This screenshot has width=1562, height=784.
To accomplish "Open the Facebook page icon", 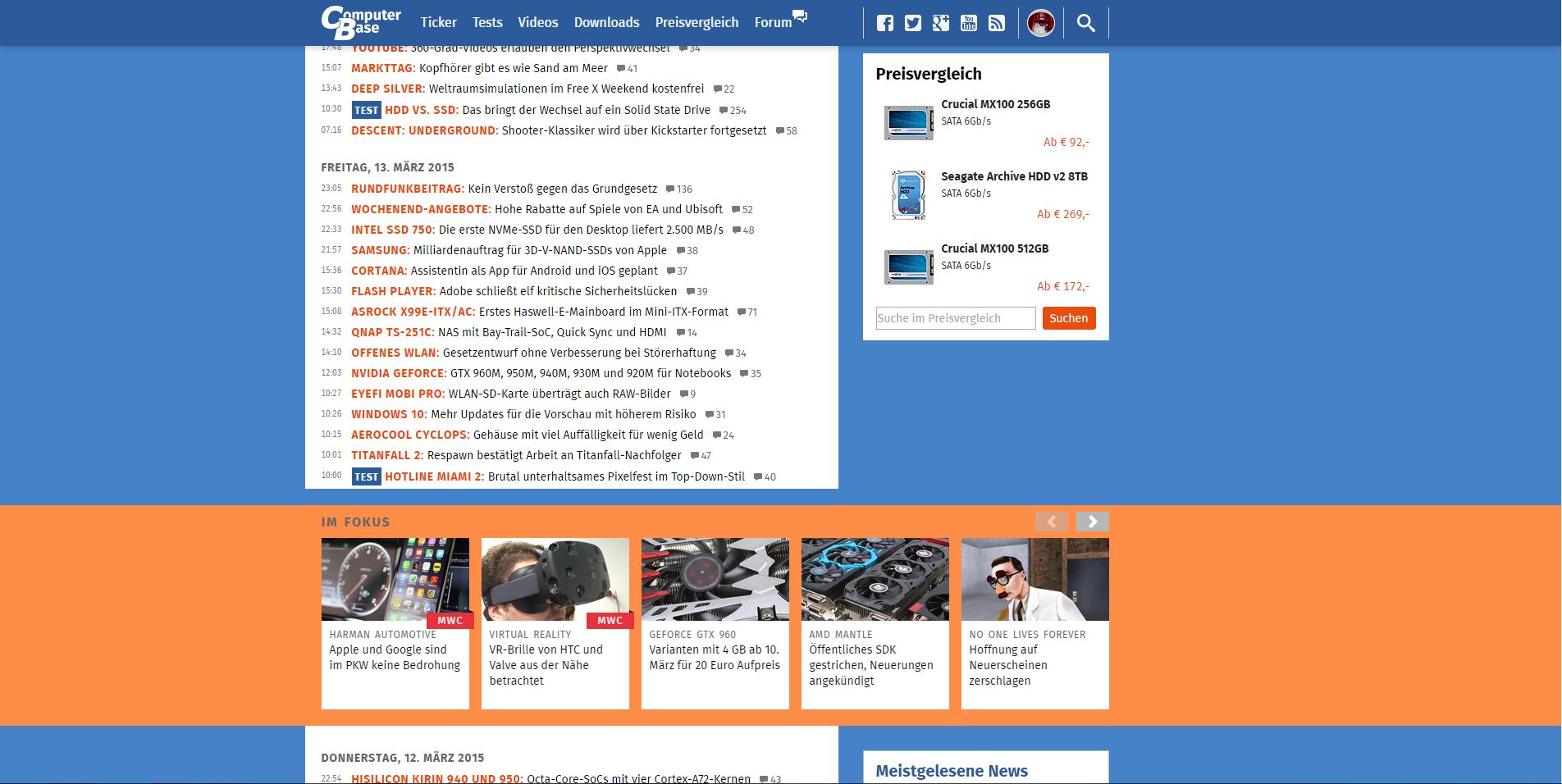I will [x=885, y=23].
